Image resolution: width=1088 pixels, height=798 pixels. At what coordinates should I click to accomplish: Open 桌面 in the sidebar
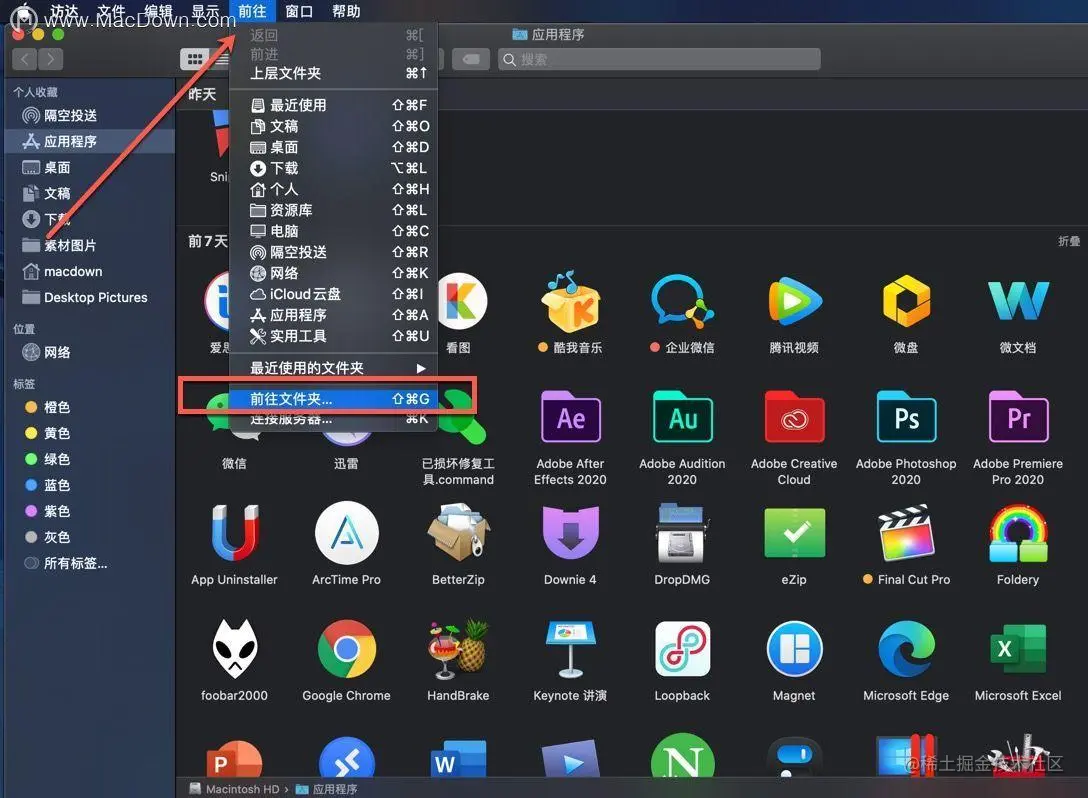89,167
